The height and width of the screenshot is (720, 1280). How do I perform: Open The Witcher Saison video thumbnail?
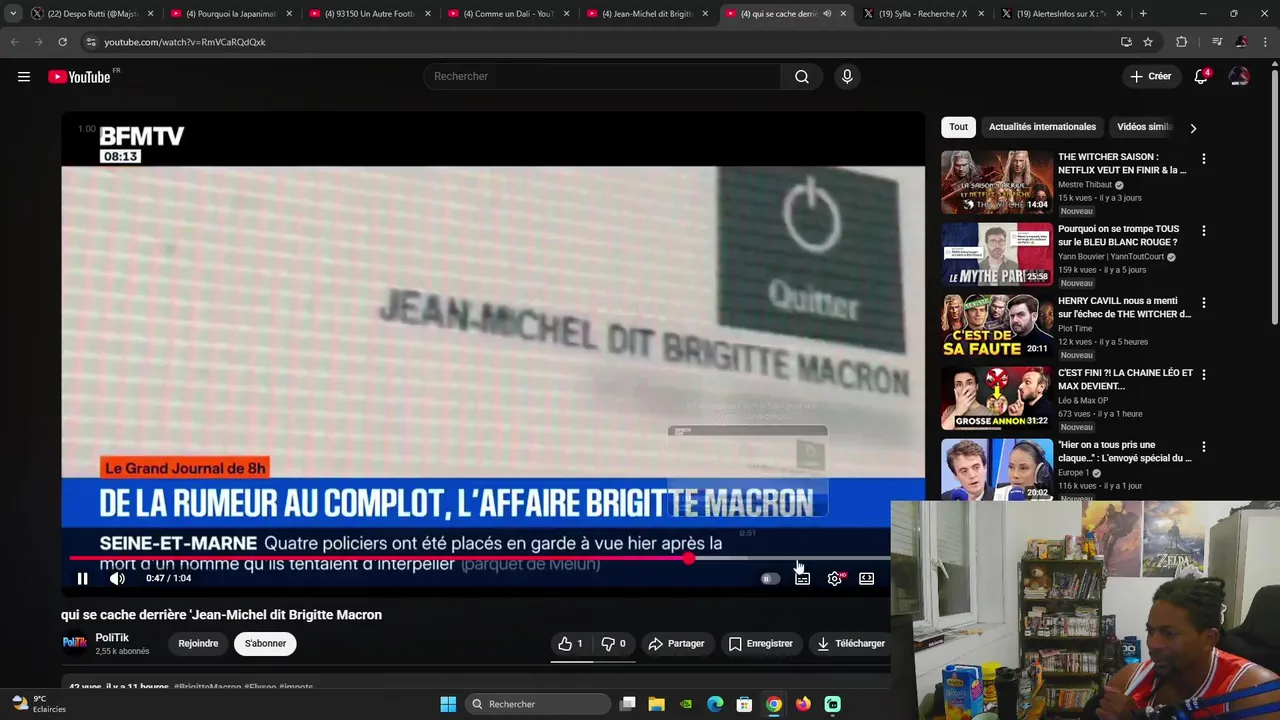coord(997,182)
